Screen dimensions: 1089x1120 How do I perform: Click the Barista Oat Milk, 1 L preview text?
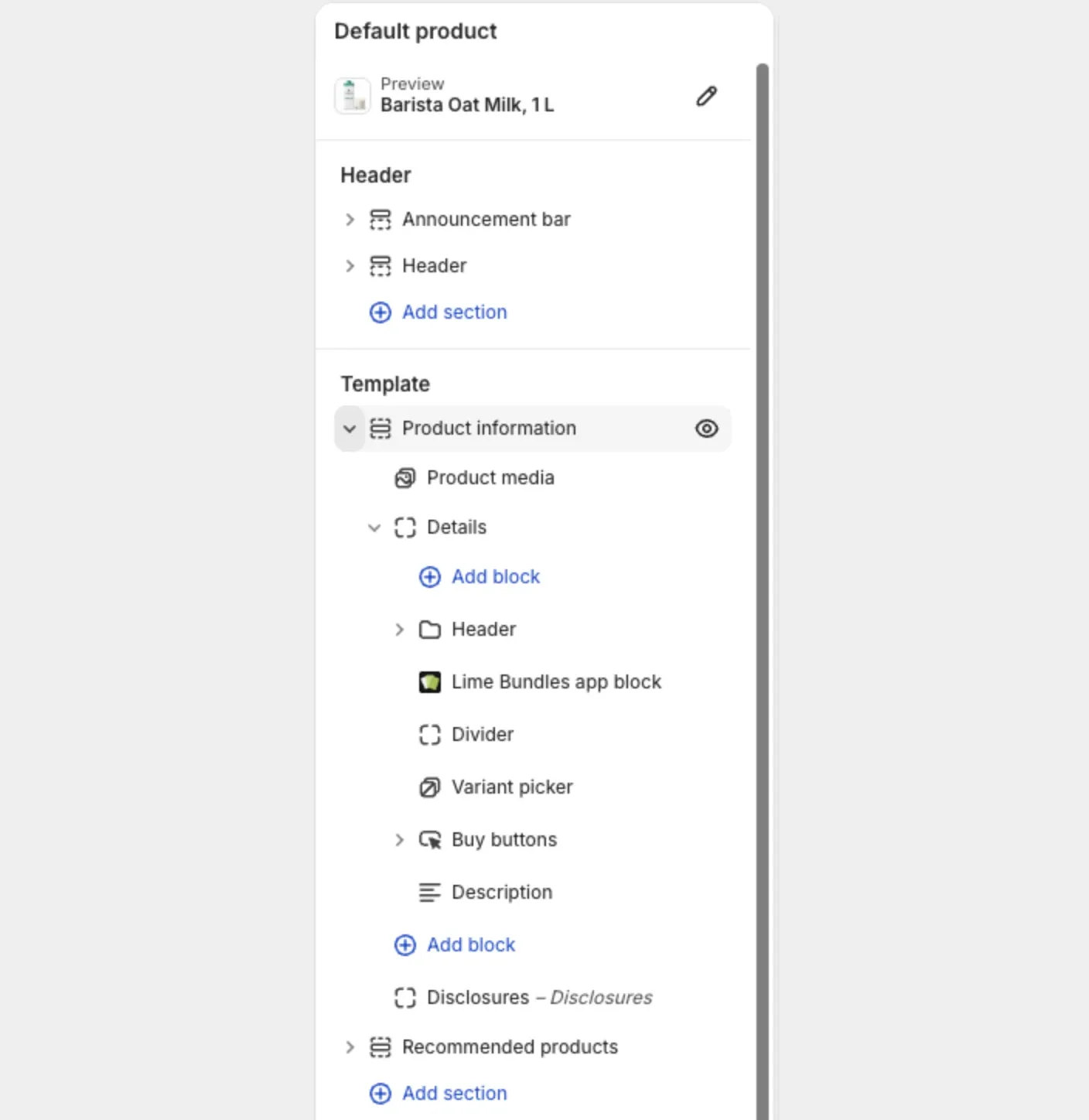pos(467,105)
